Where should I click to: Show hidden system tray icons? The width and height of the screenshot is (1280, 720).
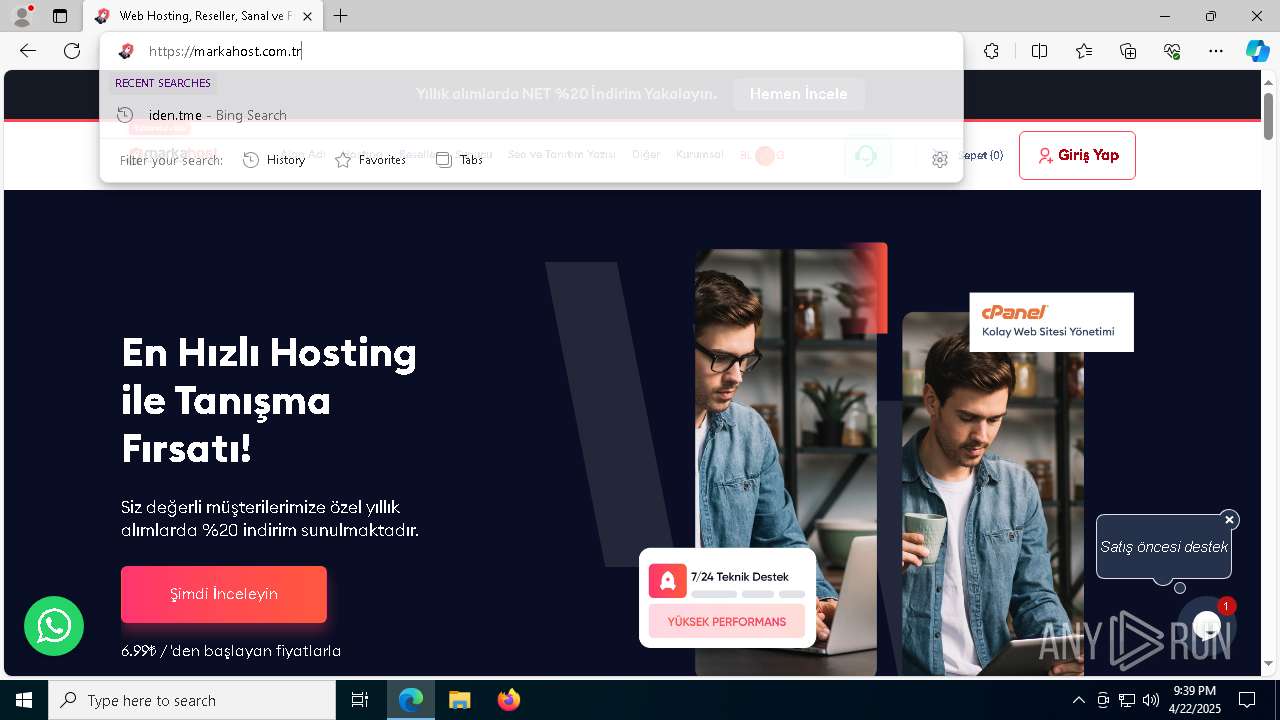point(1078,700)
